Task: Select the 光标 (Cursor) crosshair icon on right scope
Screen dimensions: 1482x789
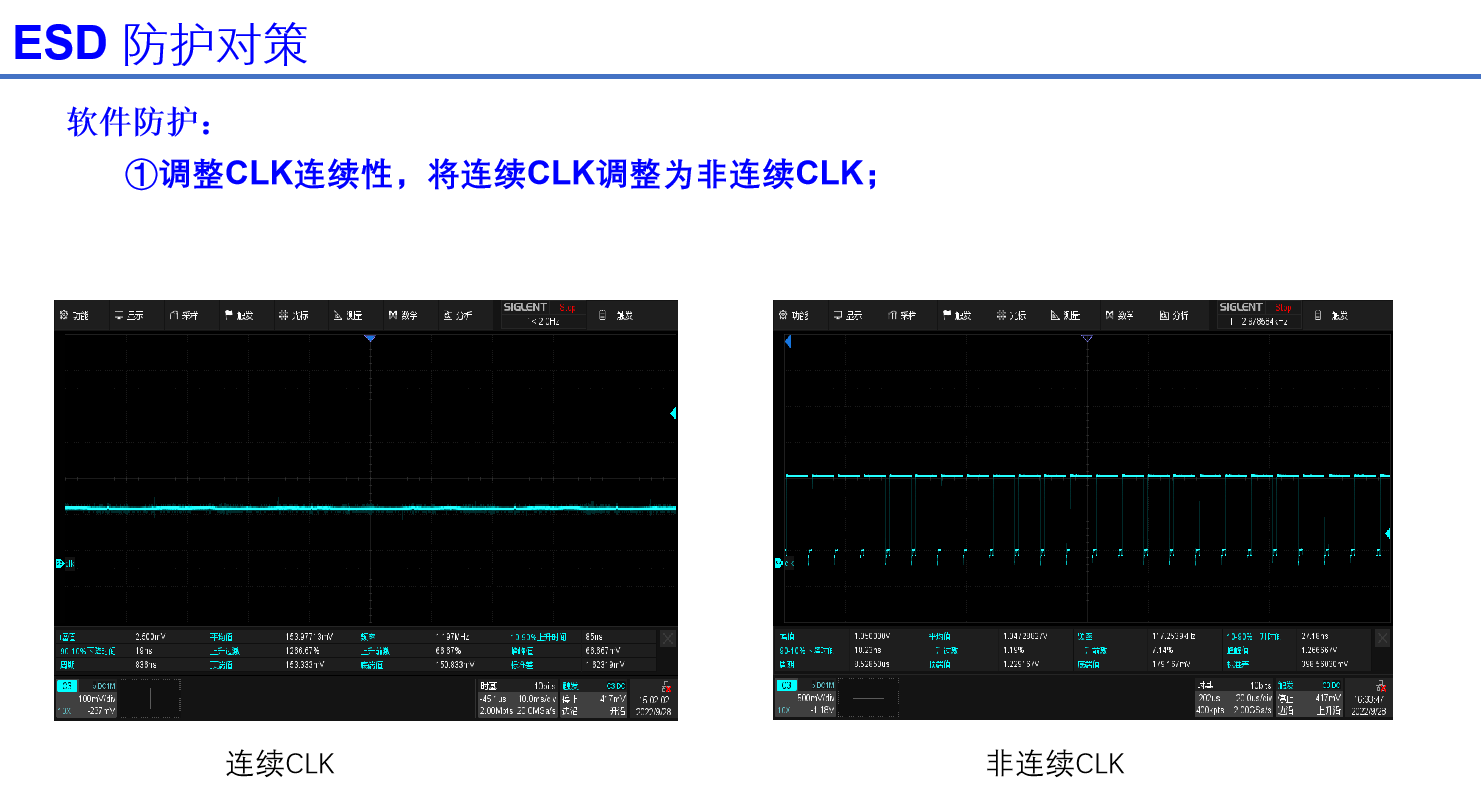Action: click(1011, 315)
